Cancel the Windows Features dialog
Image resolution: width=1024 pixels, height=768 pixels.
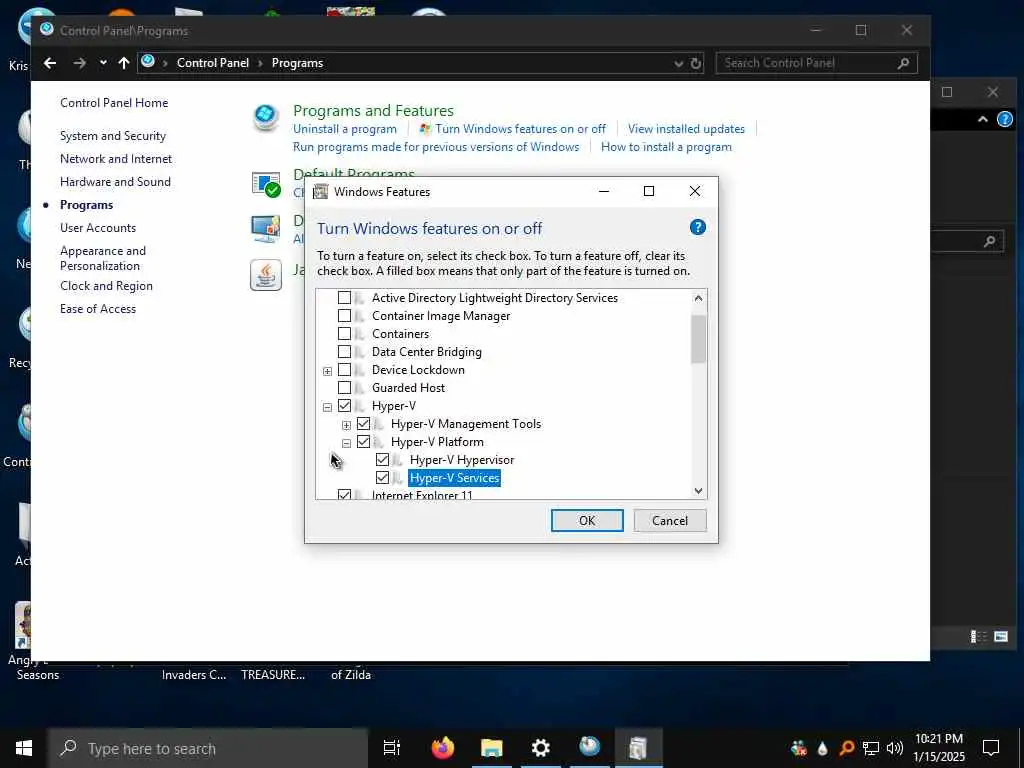click(x=670, y=520)
